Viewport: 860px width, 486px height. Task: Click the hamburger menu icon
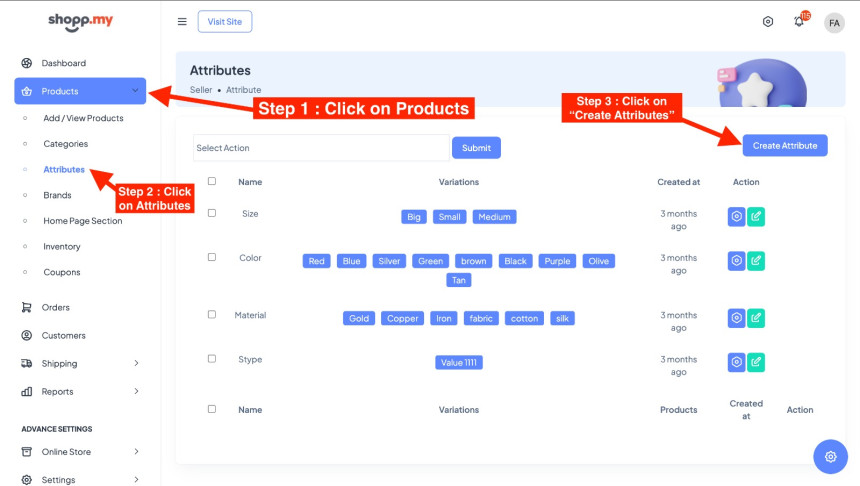point(182,22)
